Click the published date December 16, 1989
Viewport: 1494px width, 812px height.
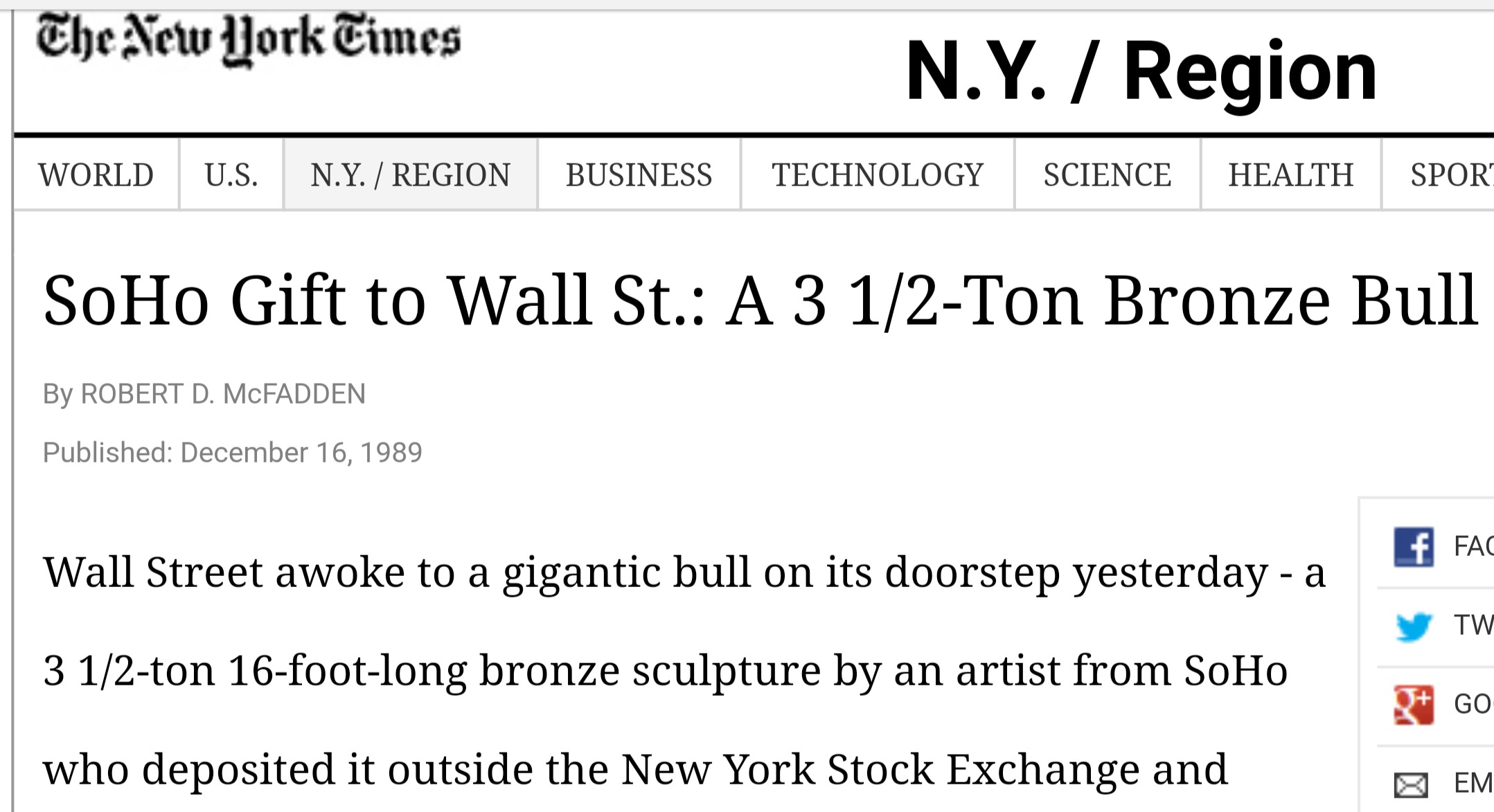232,452
